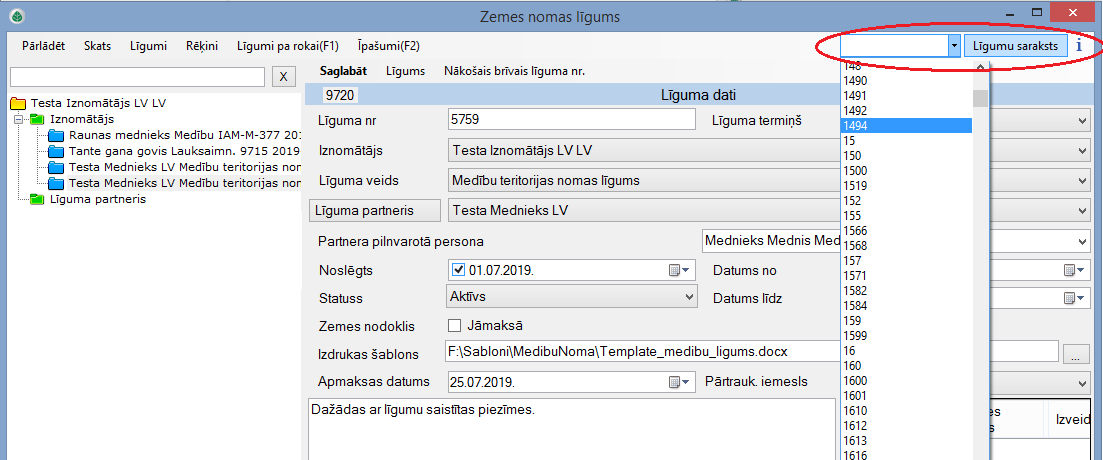Viewport: 1103px width, 460px height.
Task: Click the Līguma nr field with 5759
Action: [x=572, y=120]
